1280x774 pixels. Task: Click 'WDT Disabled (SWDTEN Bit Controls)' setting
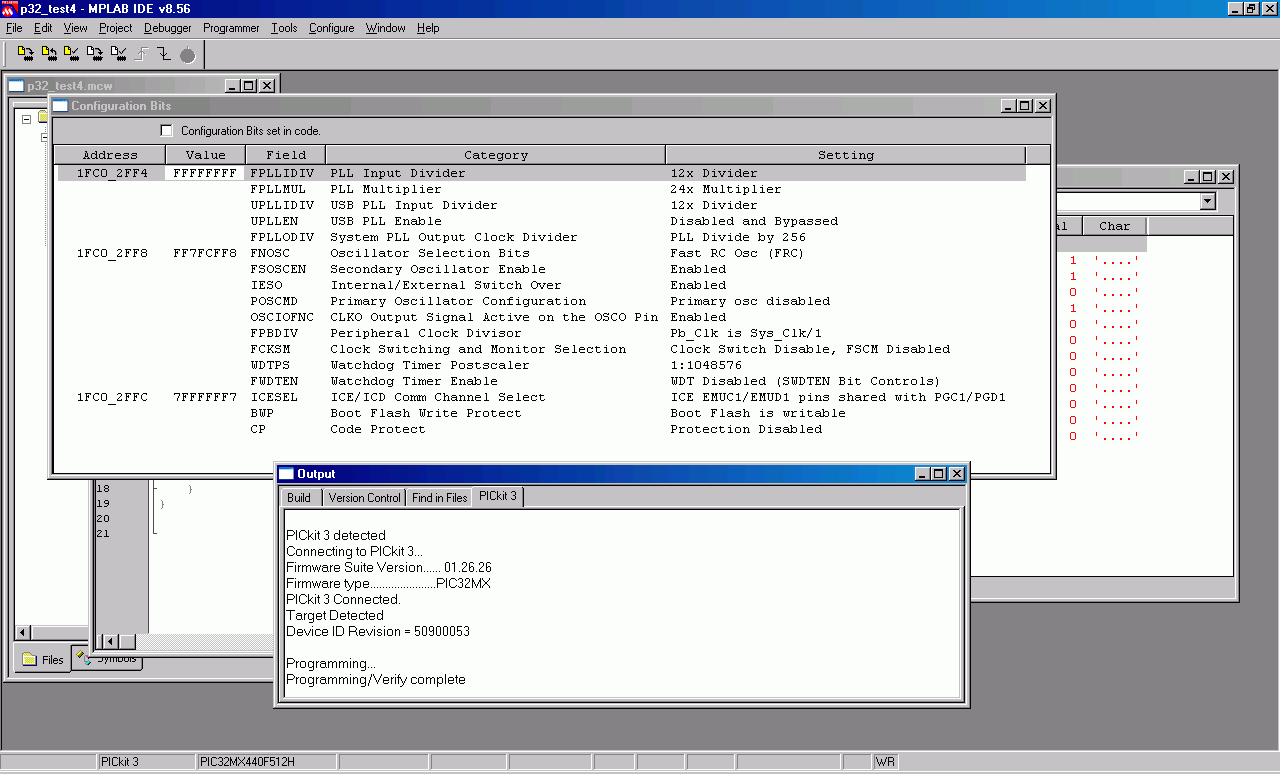(x=805, y=381)
